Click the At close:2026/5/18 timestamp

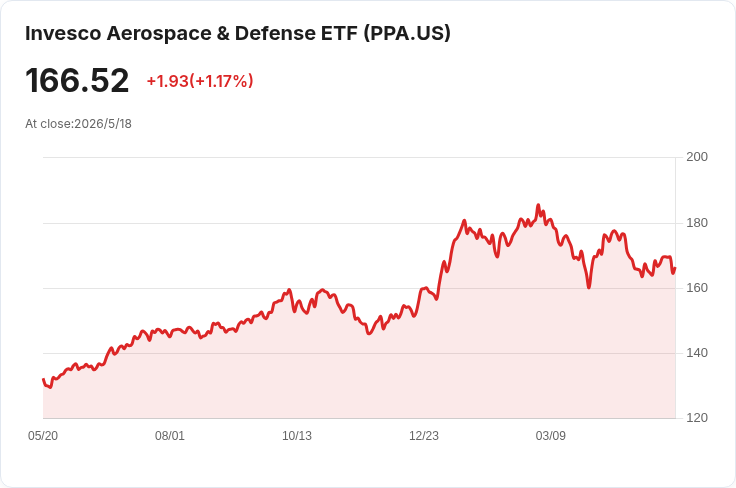[78, 124]
